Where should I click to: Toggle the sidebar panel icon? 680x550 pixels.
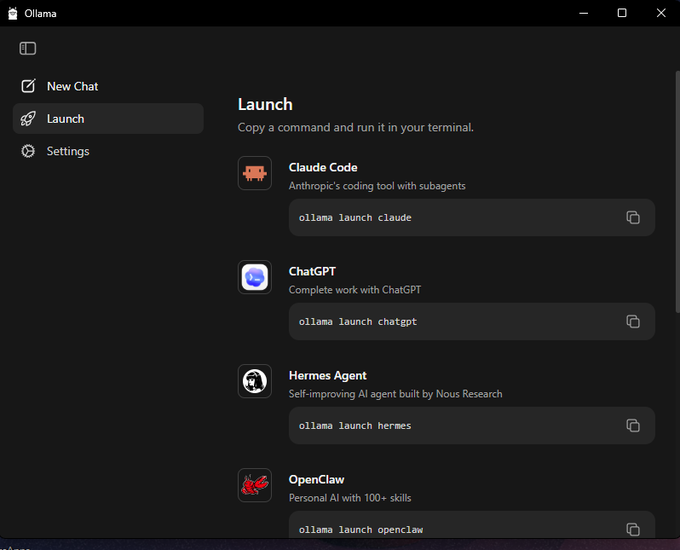(x=28, y=48)
